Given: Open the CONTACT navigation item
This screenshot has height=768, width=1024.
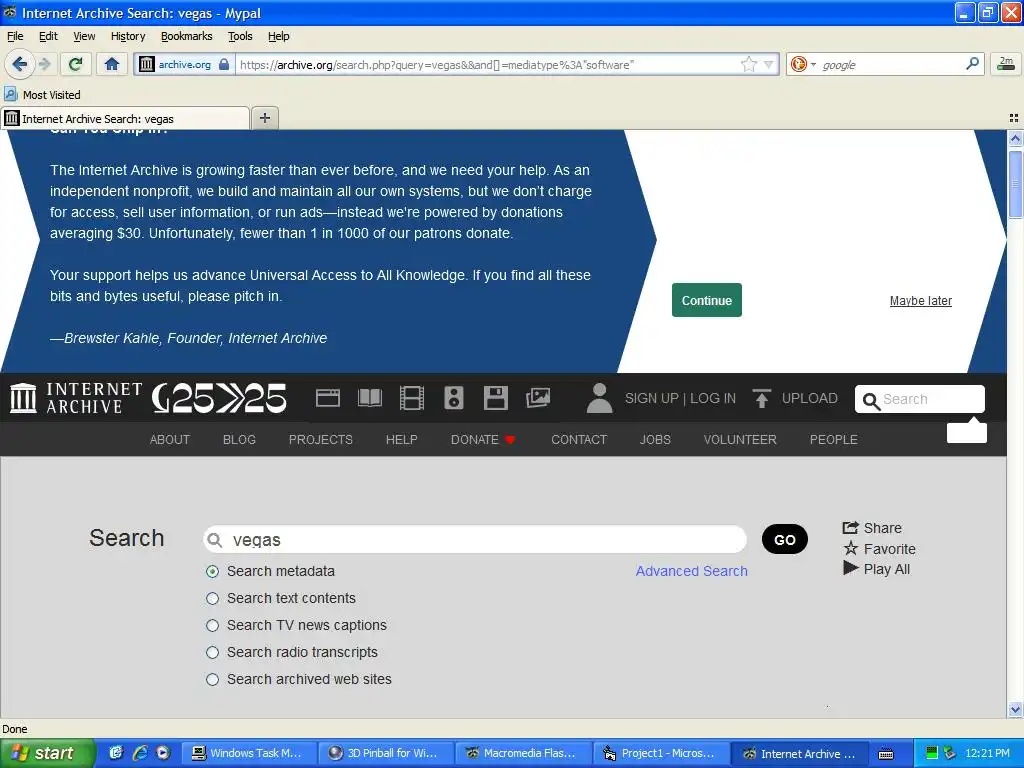Looking at the screenshot, I should (x=579, y=440).
